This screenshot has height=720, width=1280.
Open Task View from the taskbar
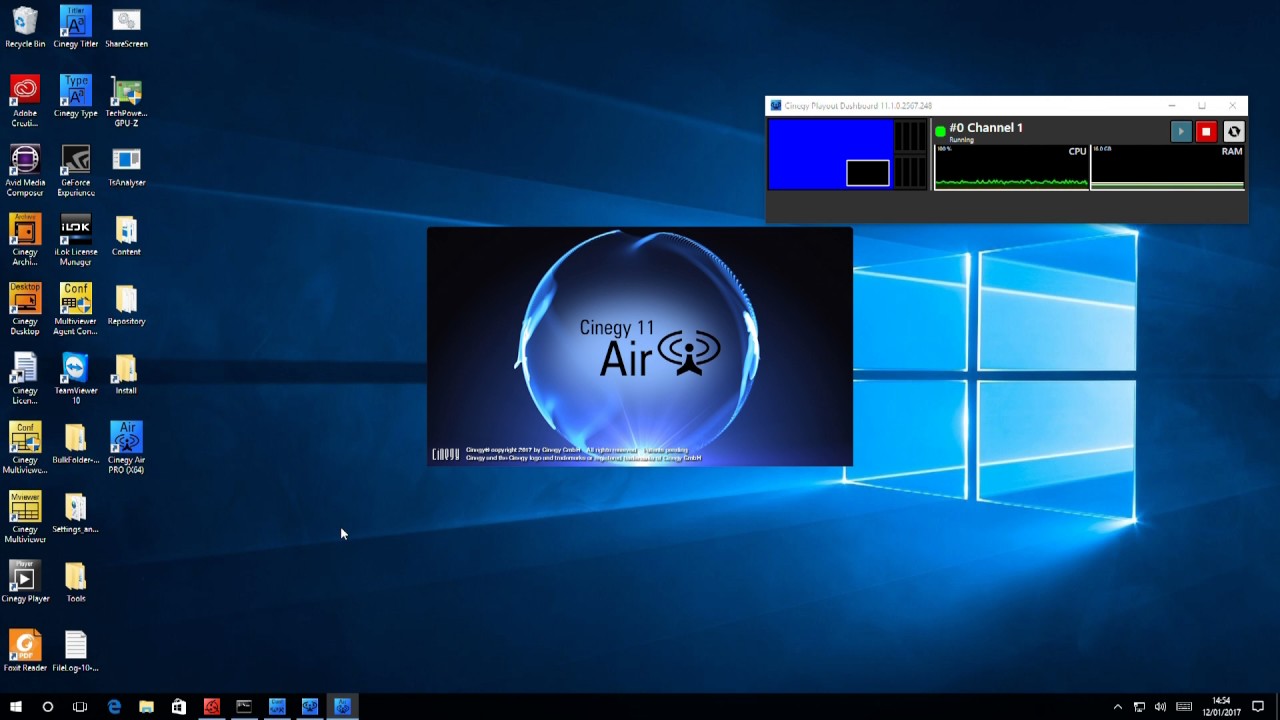coord(80,706)
